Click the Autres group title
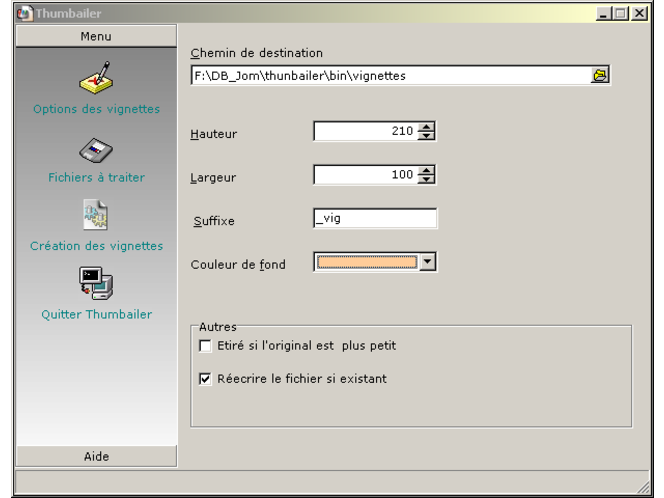 pos(218,327)
